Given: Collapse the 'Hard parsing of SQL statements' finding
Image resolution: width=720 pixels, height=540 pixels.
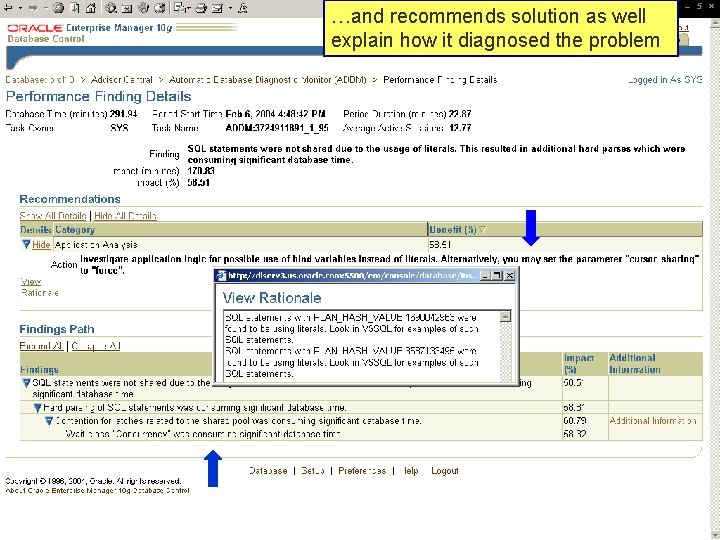Looking at the screenshot, I should [38, 408].
